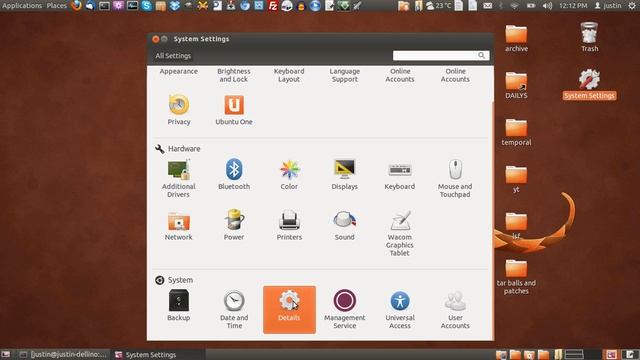
Task: Select the archive folder on desktop
Action: pos(516,38)
